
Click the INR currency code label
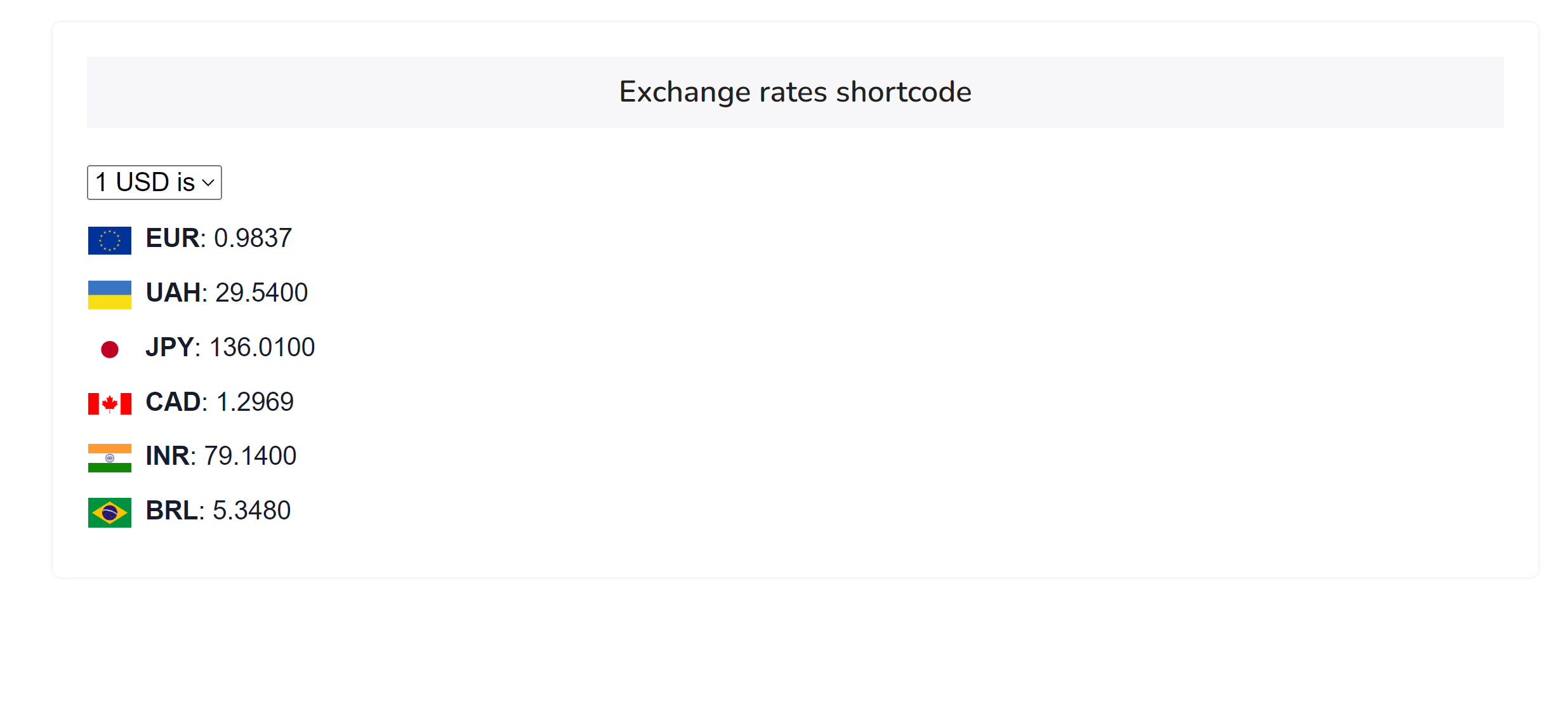168,456
